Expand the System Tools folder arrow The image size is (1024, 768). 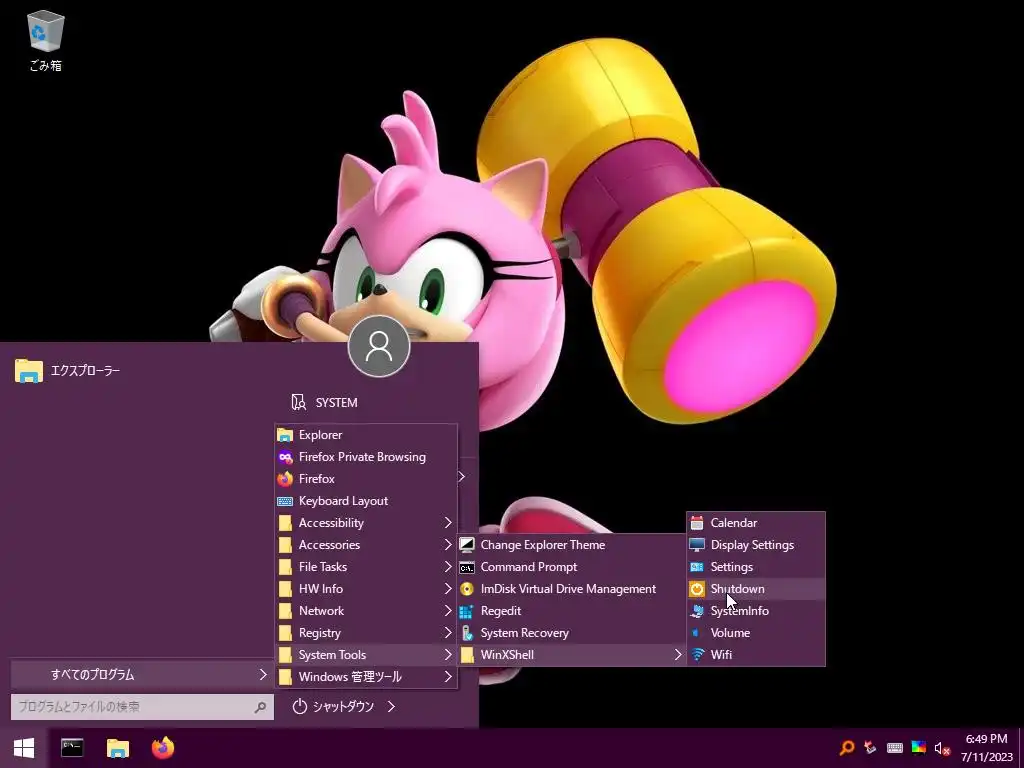448,654
